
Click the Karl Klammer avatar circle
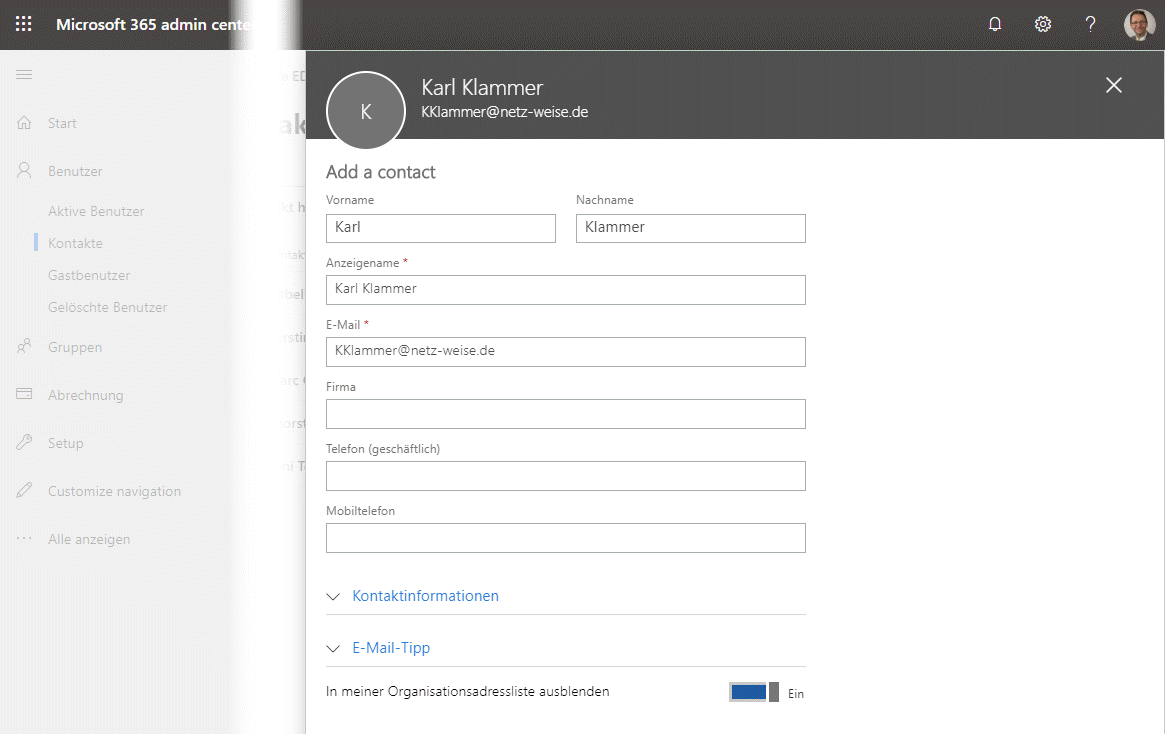366,111
